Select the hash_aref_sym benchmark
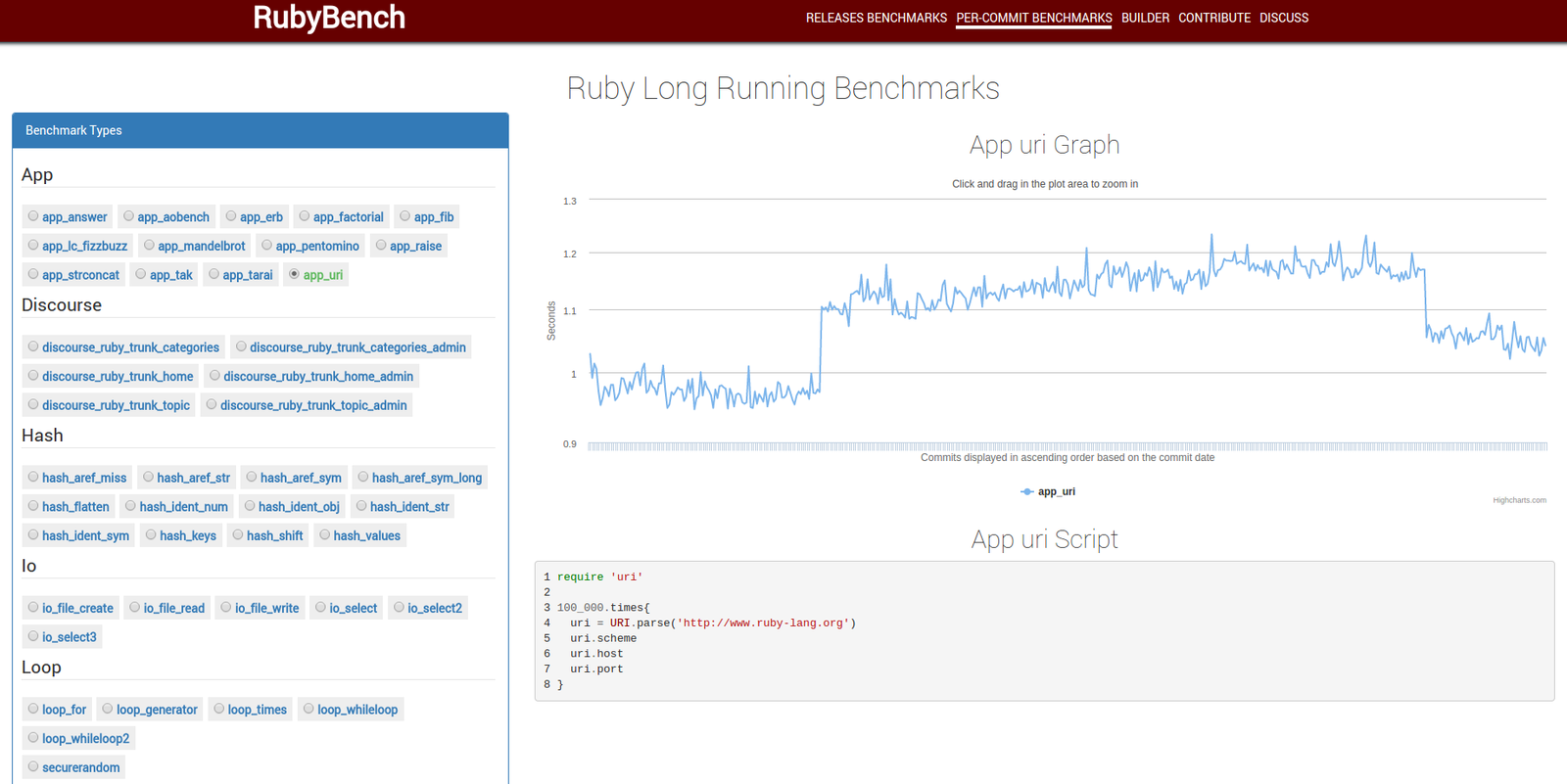Screen dimensions: 1567x784 [294, 478]
